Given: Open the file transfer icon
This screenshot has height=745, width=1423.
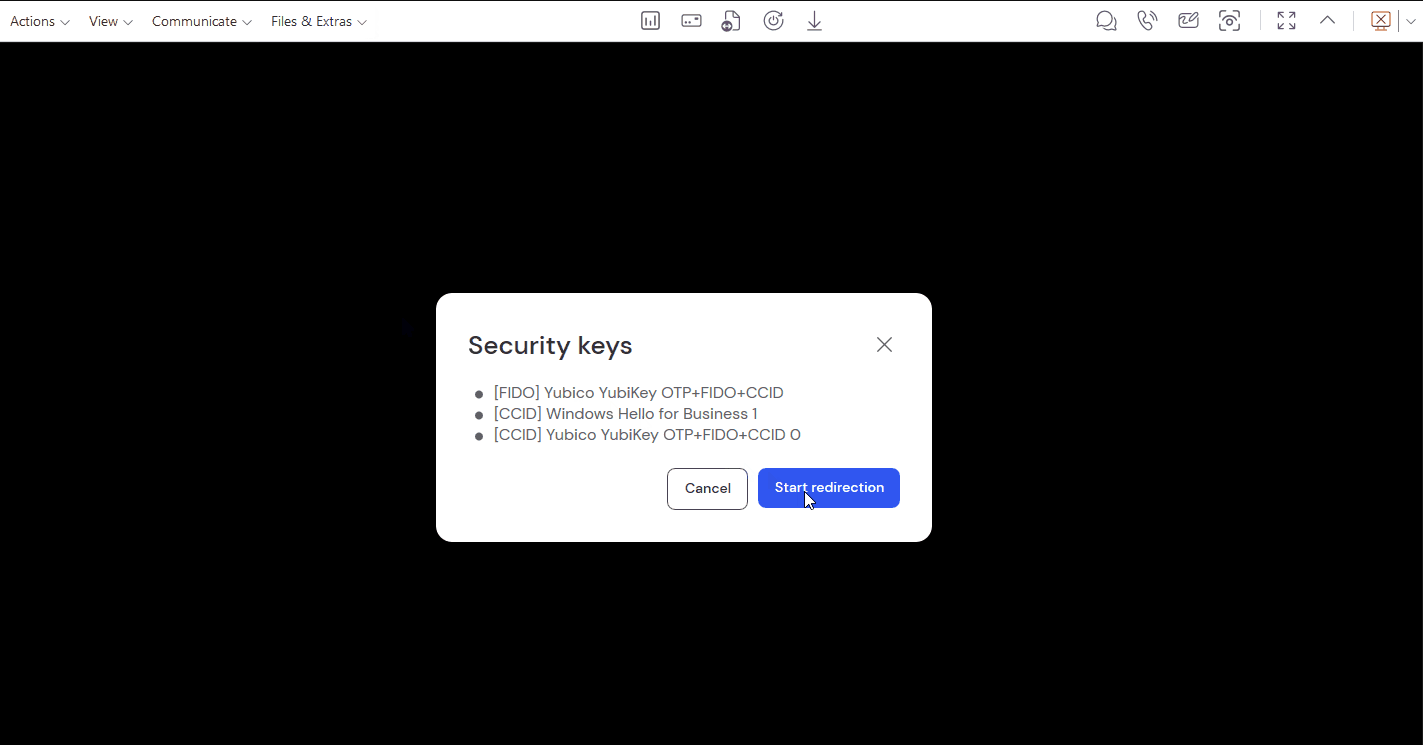Looking at the screenshot, I should point(732,21).
